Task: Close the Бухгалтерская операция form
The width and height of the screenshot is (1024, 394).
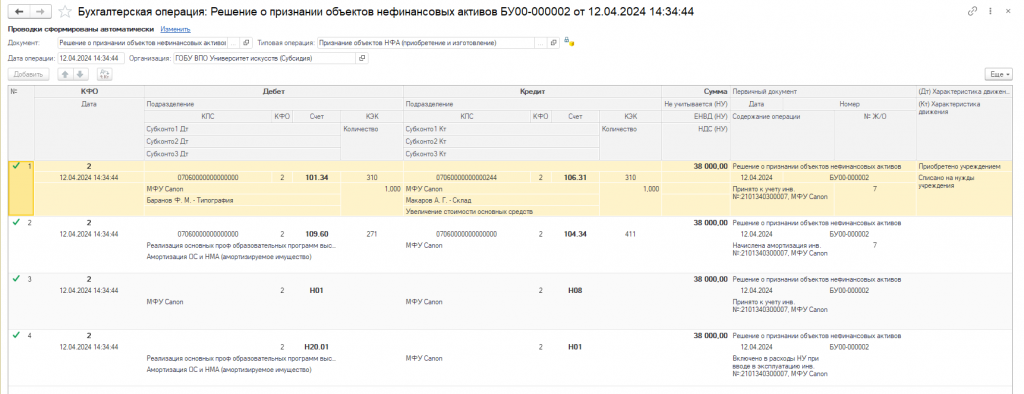Action: pos(1009,11)
